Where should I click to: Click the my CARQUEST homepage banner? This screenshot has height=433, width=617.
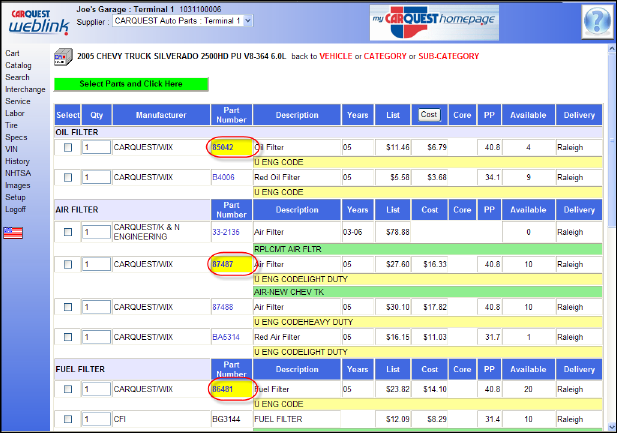(434, 22)
